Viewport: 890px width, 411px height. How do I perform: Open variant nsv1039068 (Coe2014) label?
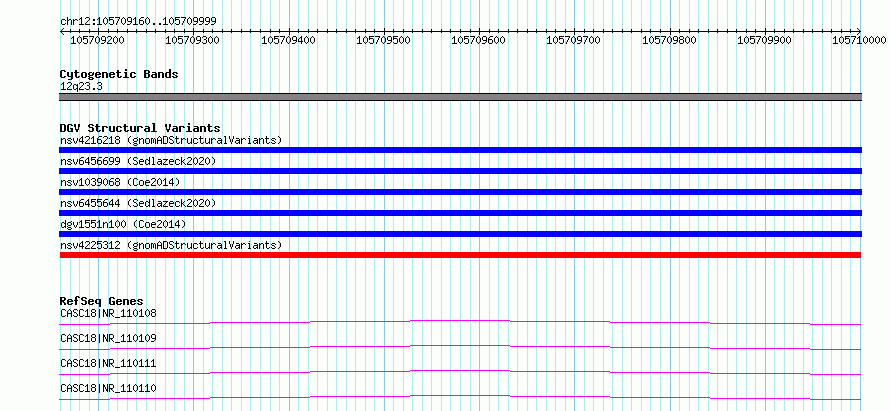pyautogui.click(x=120, y=182)
